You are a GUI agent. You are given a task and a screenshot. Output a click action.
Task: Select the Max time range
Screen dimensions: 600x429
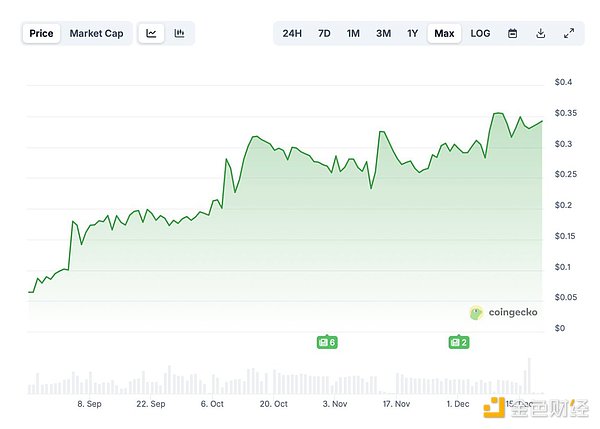[x=444, y=33]
